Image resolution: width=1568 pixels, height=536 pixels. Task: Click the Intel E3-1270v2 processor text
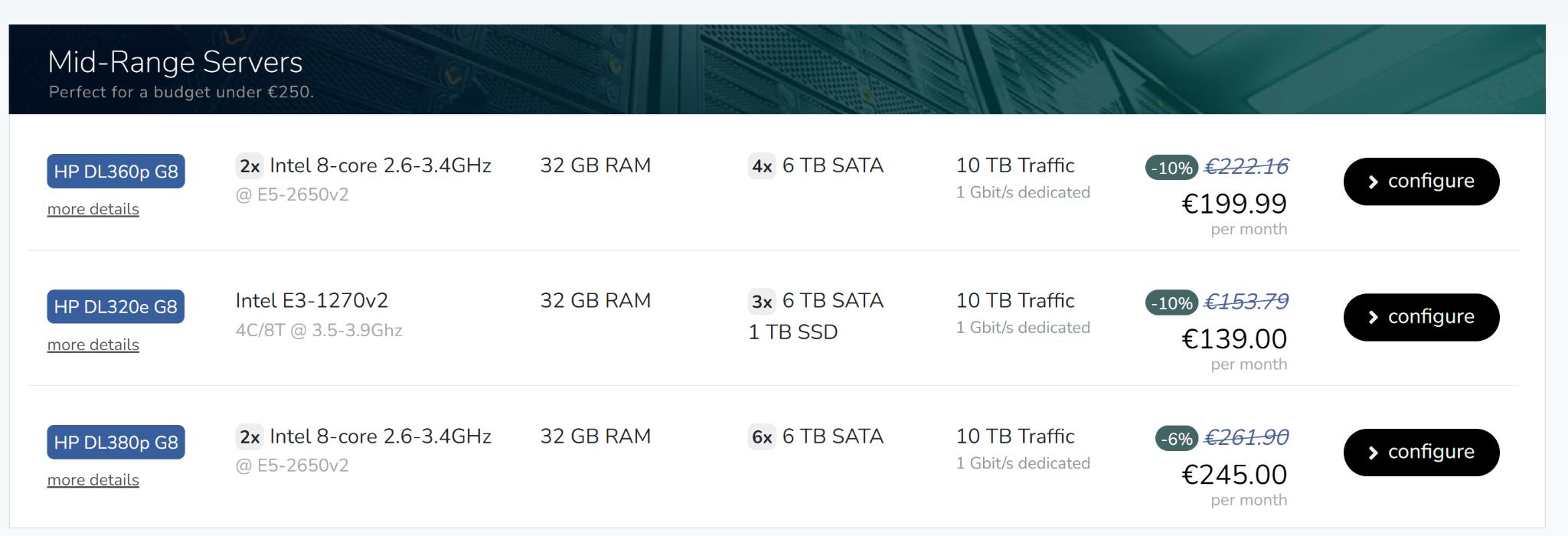coord(312,300)
